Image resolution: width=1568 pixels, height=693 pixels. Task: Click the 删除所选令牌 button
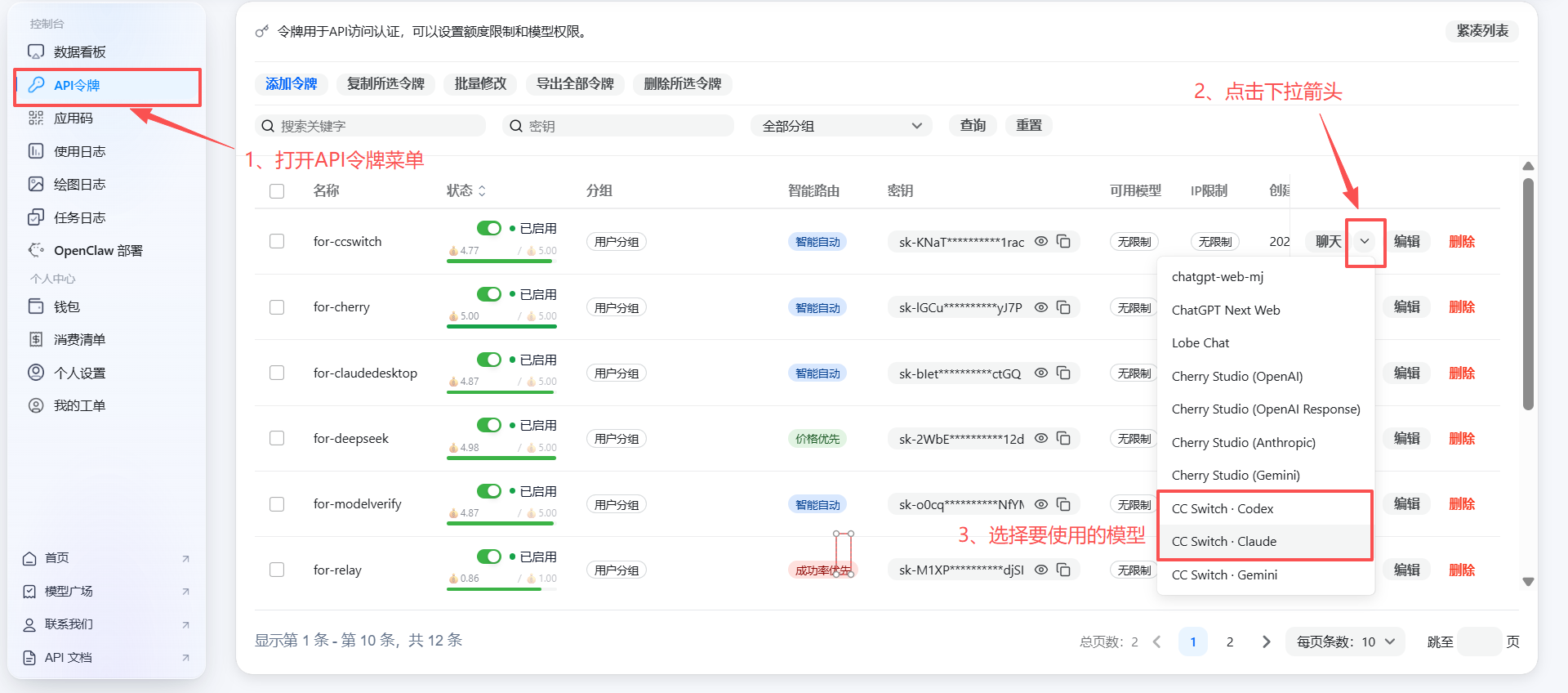(x=683, y=83)
